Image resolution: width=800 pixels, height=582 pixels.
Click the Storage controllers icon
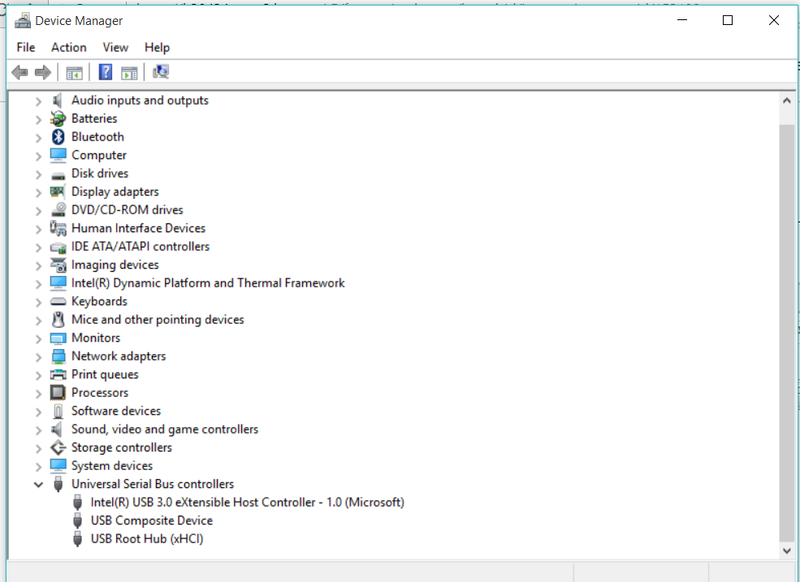pyautogui.click(x=58, y=447)
